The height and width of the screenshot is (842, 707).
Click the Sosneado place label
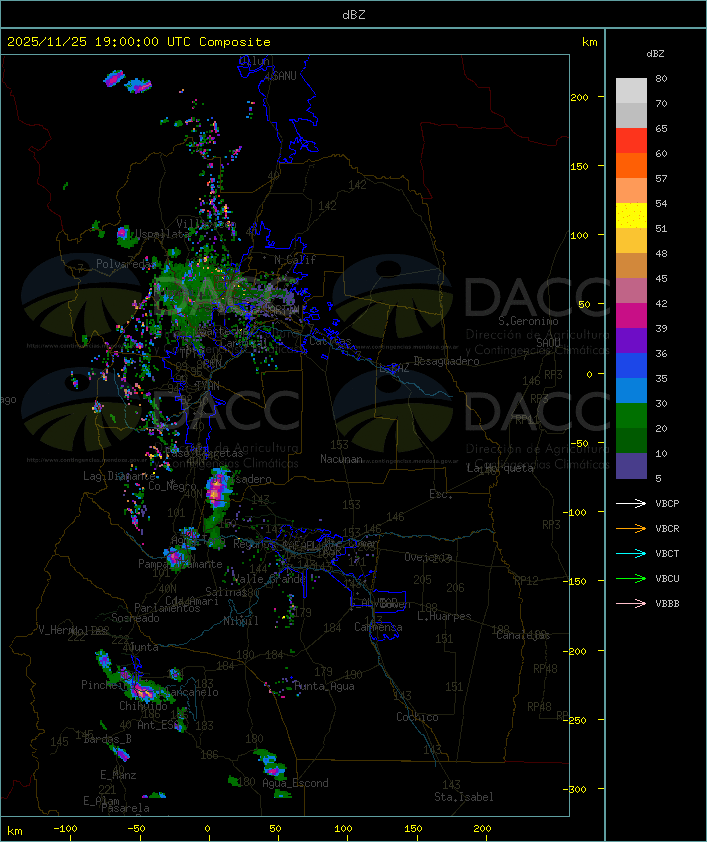coord(136,618)
